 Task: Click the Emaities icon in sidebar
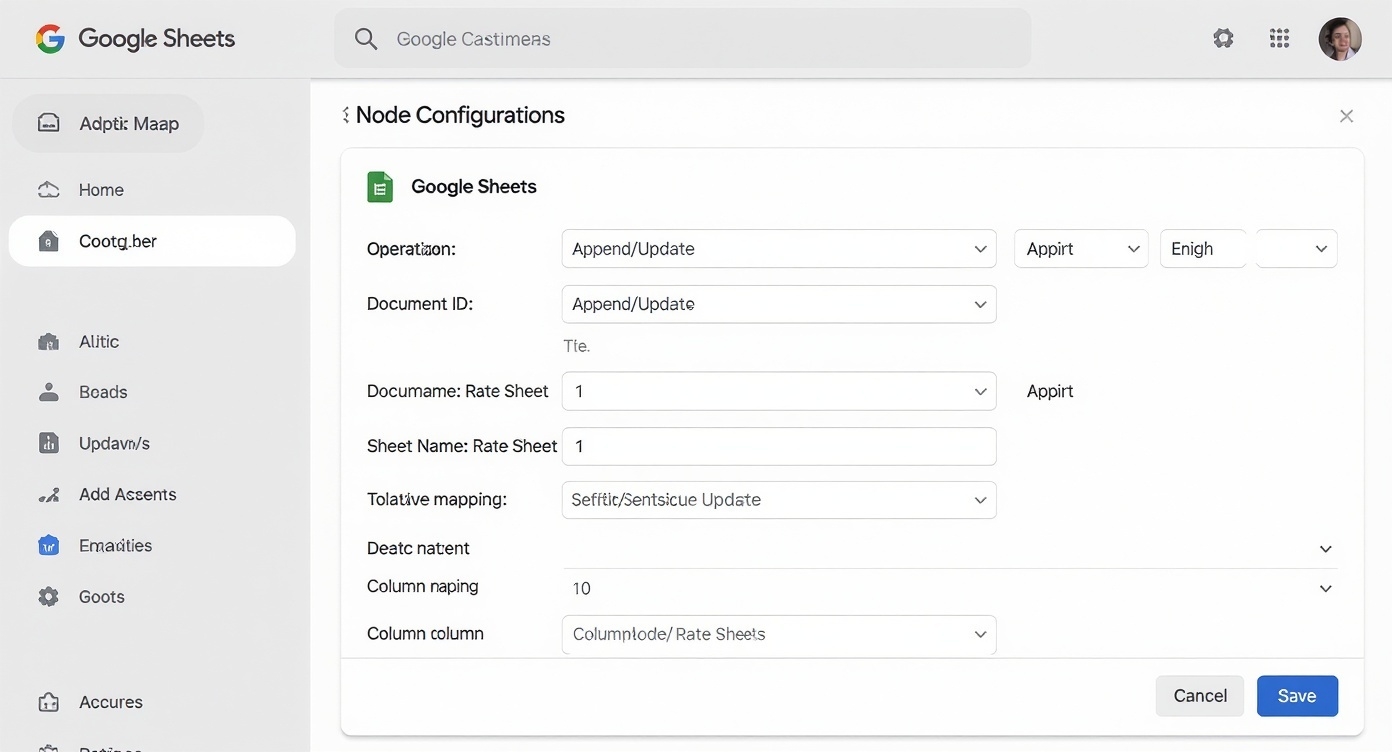pyautogui.click(x=48, y=546)
